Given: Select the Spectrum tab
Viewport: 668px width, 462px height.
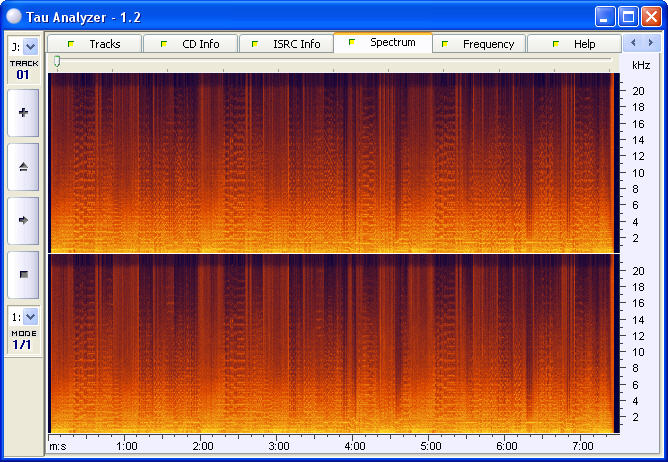Looking at the screenshot, I should click(x=383, y=42).
